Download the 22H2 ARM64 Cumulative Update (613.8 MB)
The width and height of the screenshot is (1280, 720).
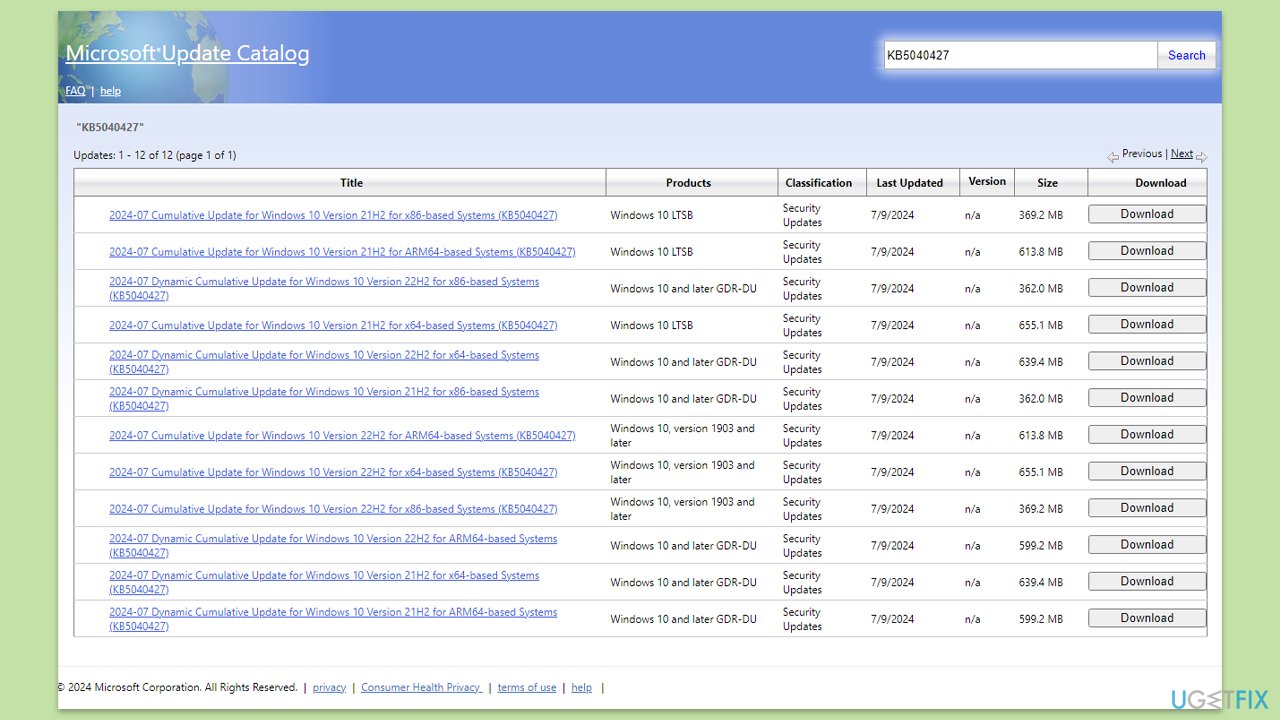[x=1147, y=434]
